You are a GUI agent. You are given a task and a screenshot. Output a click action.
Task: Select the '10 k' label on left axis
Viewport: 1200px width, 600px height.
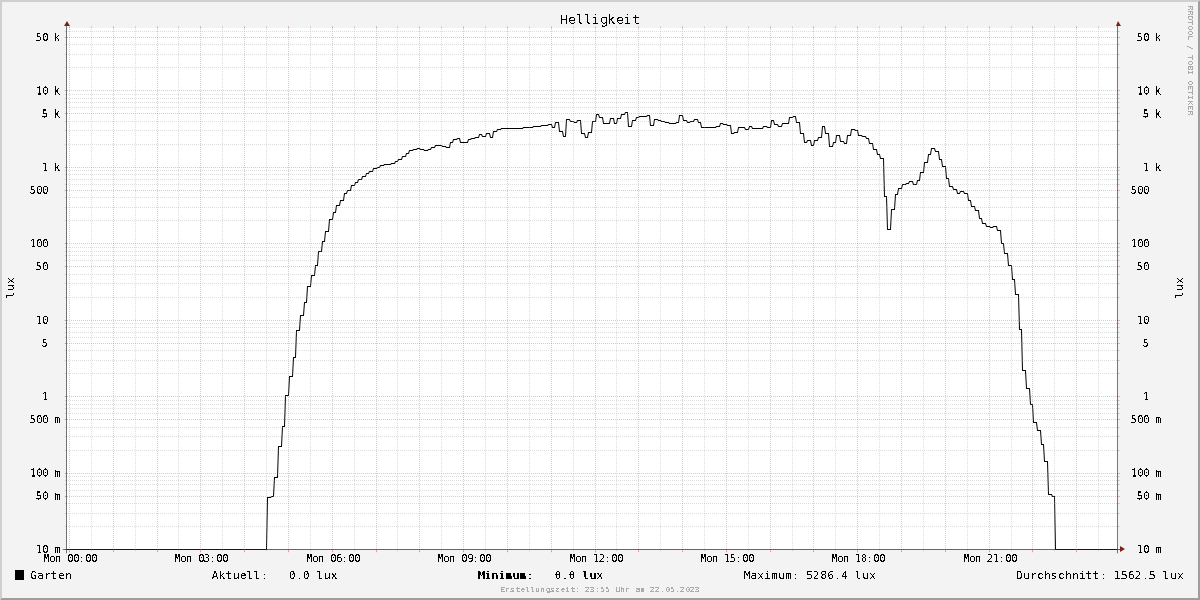click(x=48, y=91)
